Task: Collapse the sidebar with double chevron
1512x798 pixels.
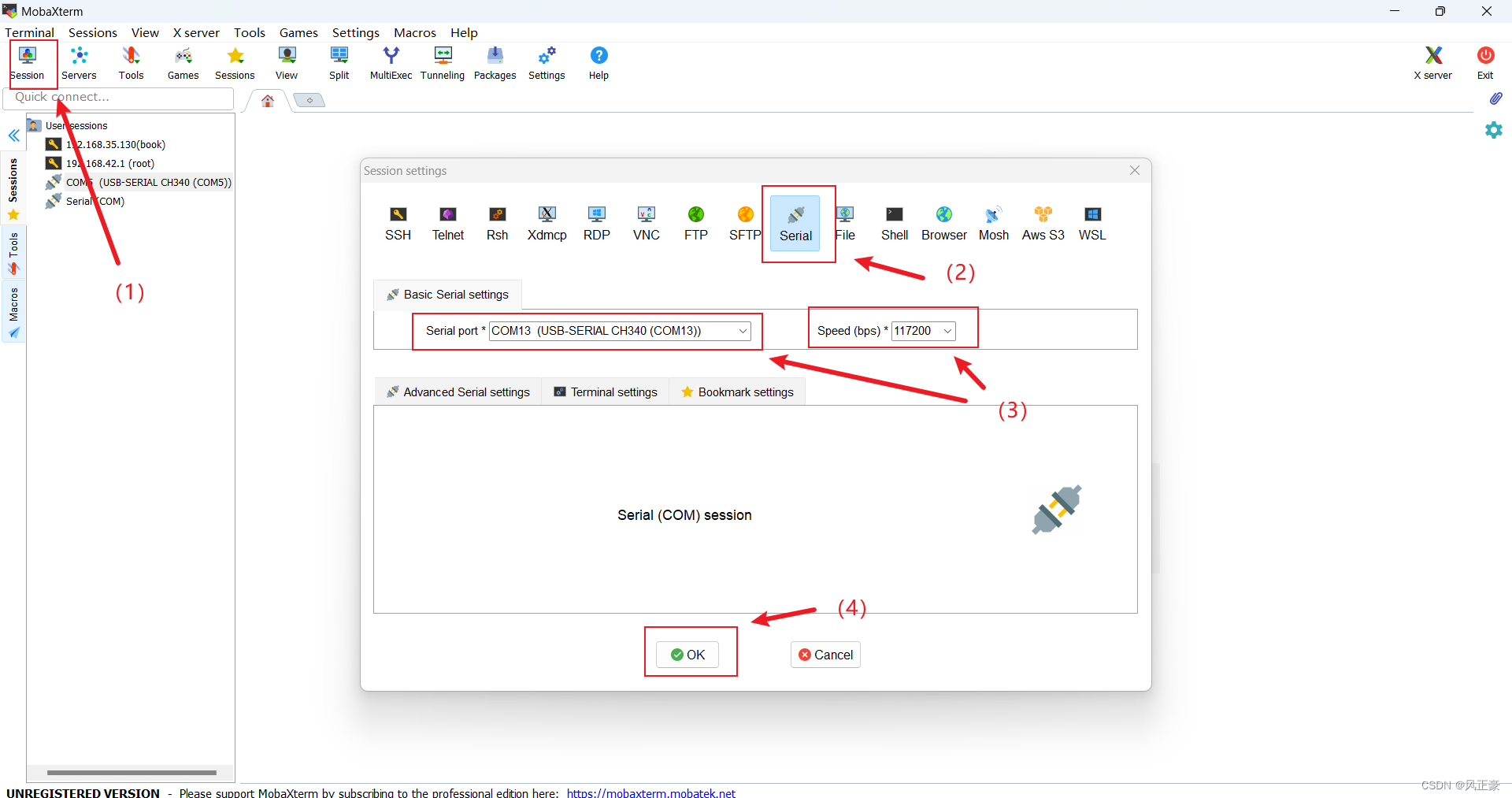Action: point(13,135)
